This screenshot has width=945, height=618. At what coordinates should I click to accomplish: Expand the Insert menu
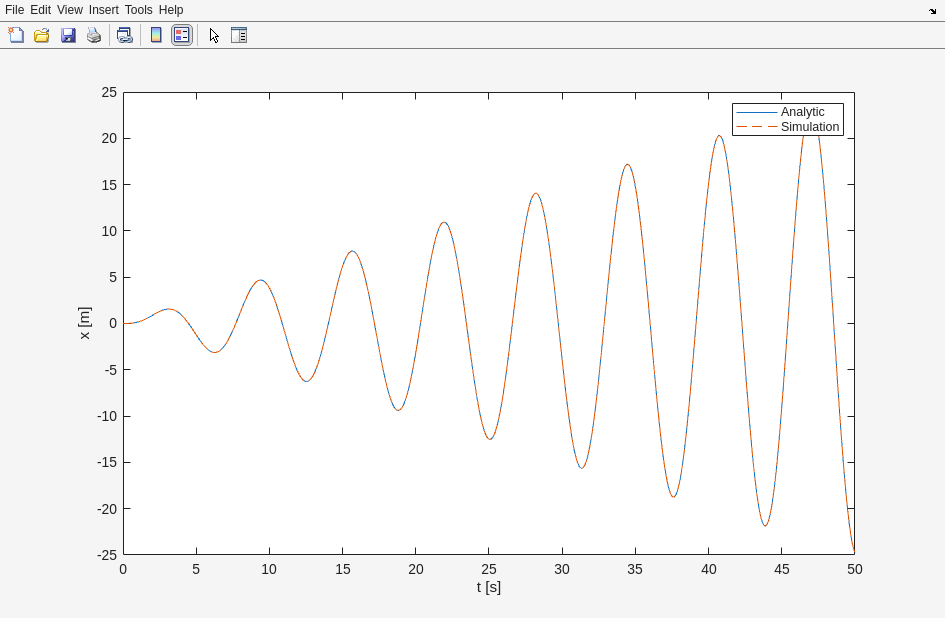coord(103,10)
